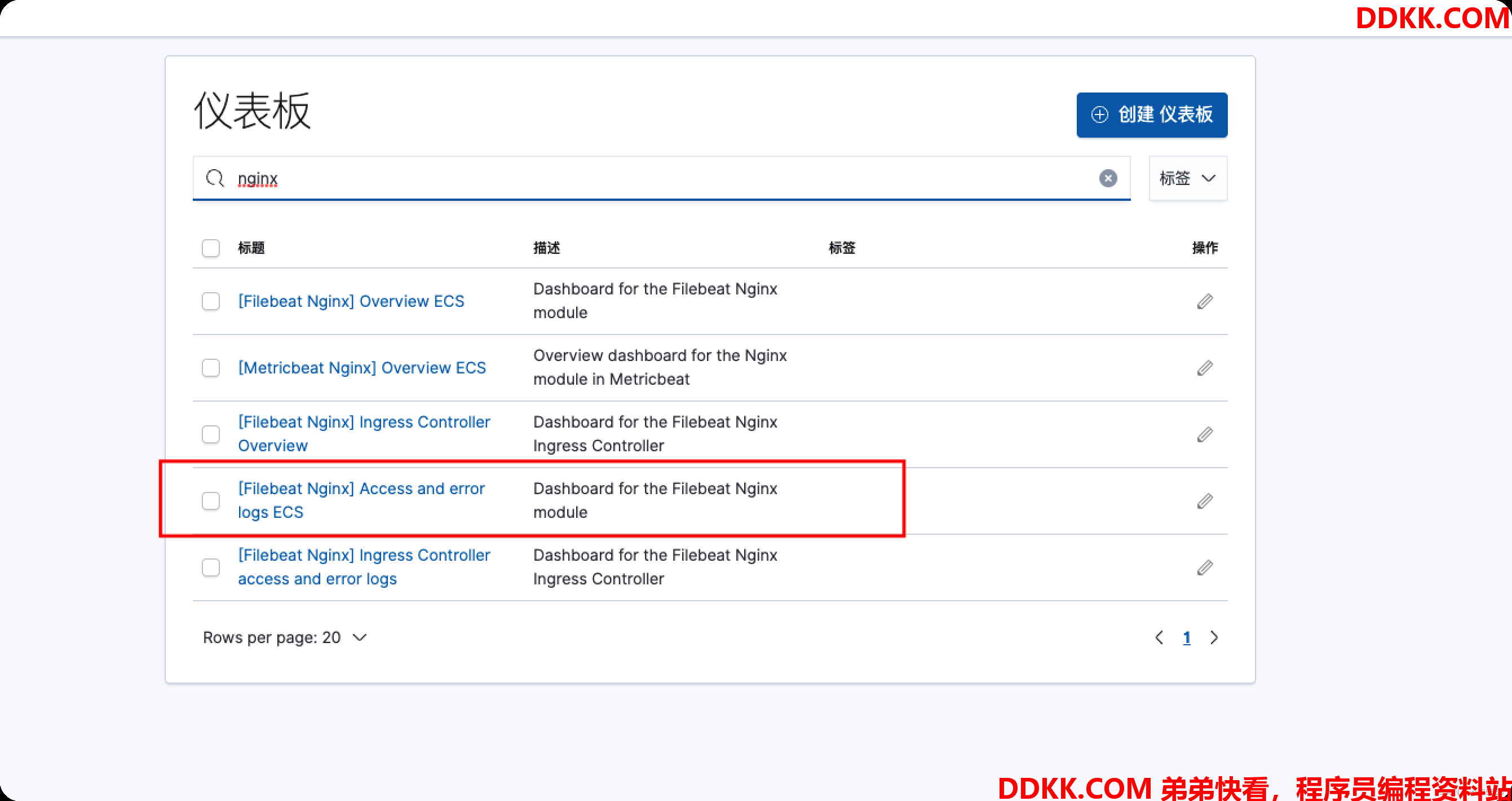Open [Metricbeat Nginx] Overview ECS dashboard
This screenshot has height=801, width=1512.
click(362, 368)
